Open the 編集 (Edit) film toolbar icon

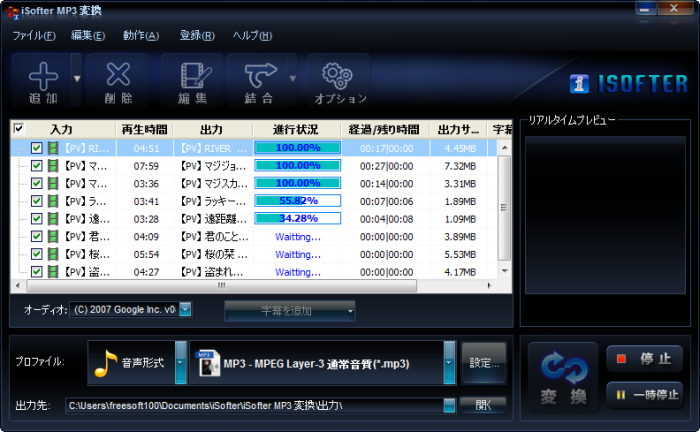pos(195,75)
